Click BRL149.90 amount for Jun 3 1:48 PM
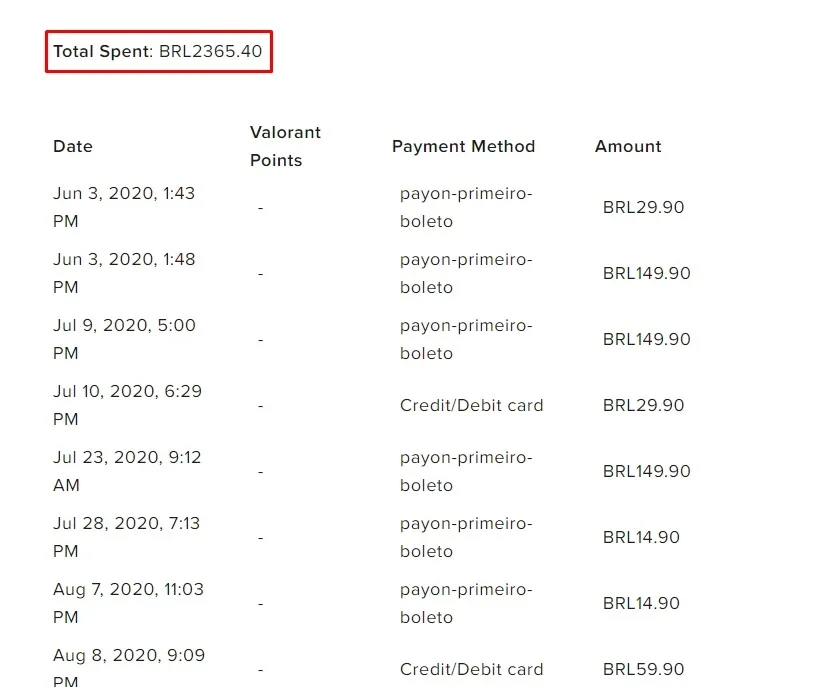The width and height of the screenshot is (817, 687). click(647, 273)
